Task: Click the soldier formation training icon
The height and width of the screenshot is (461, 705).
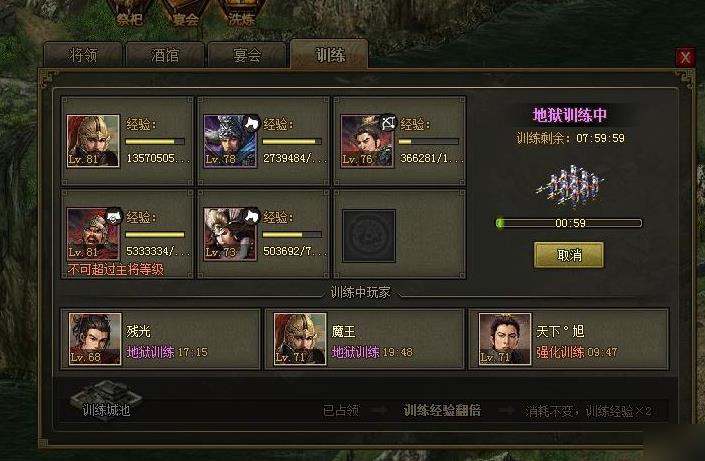Action: click(x=570, y=187)
